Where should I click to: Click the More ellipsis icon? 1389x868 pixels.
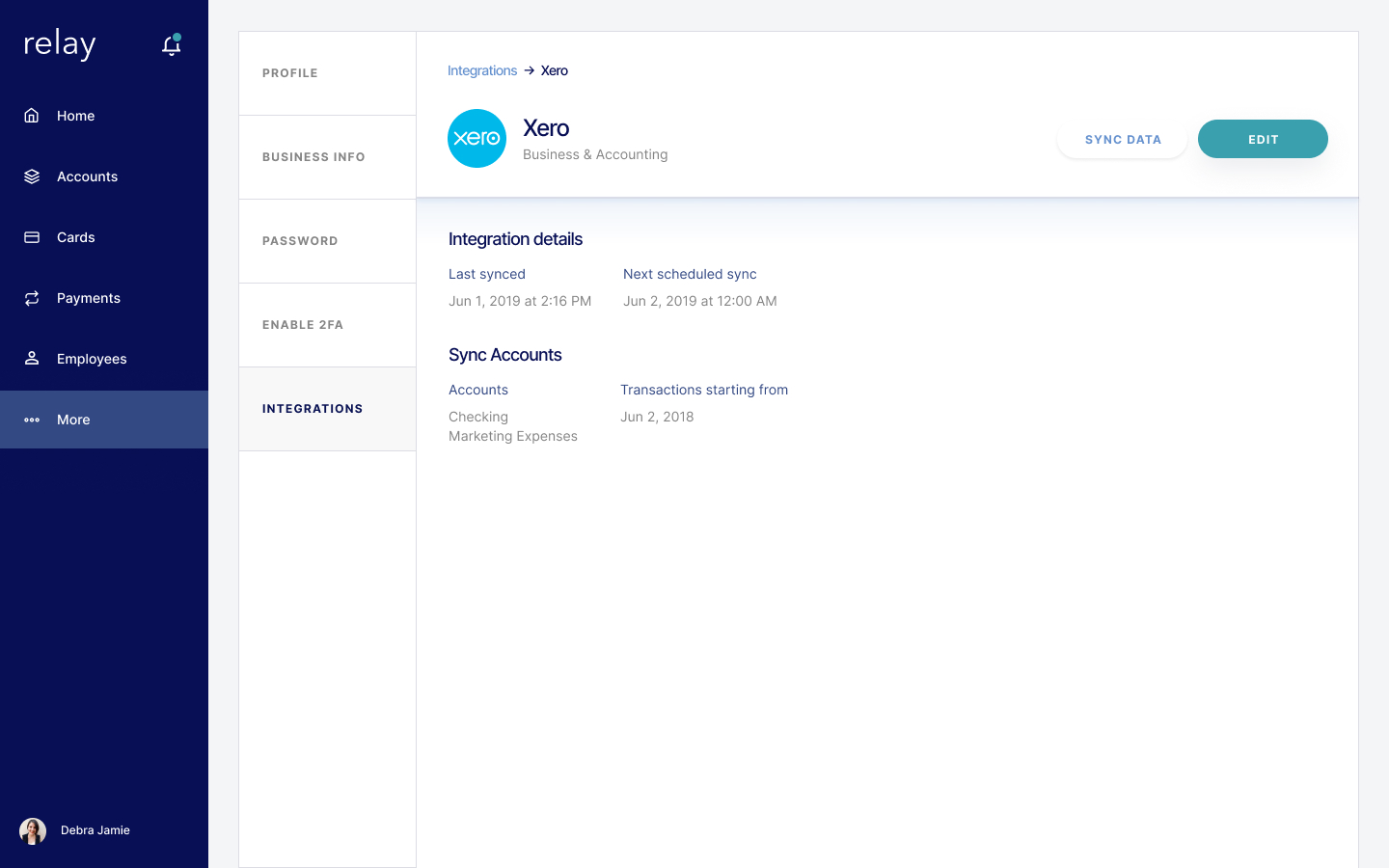click(x=32, y=420)
